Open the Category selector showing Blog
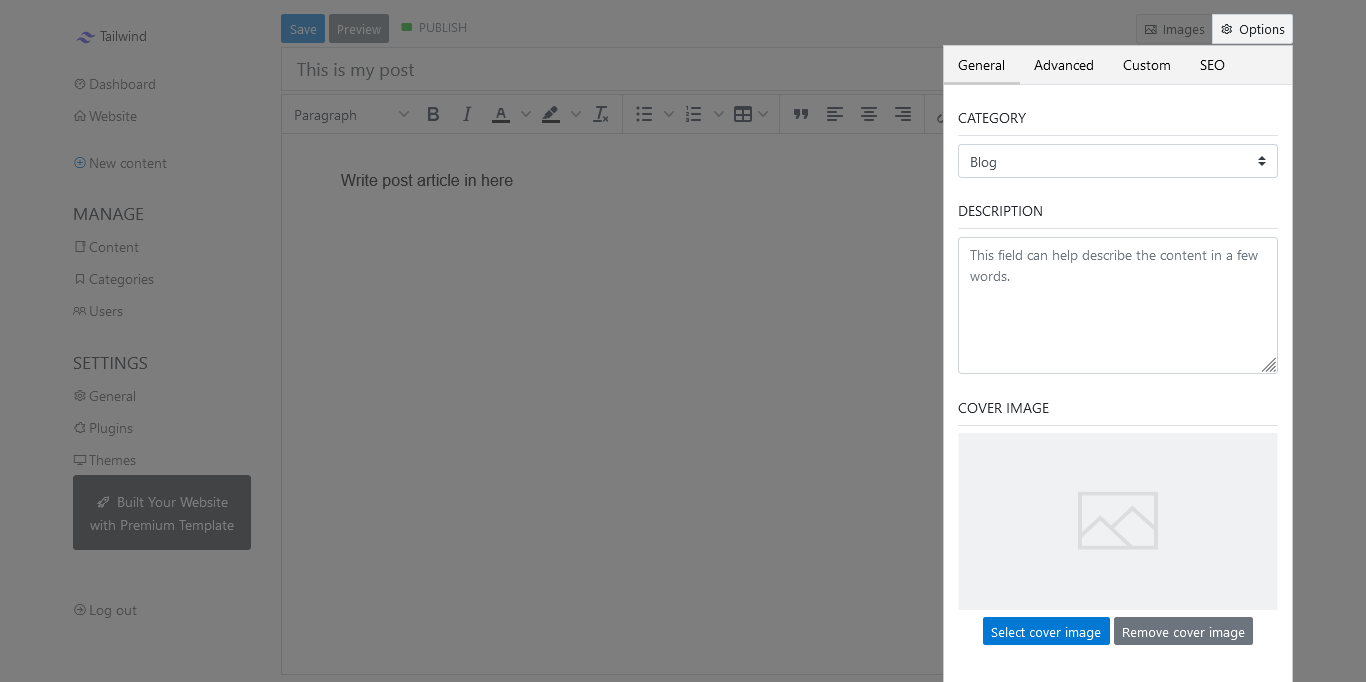This screenshot has width=1366, height=682. [1117, 160]
